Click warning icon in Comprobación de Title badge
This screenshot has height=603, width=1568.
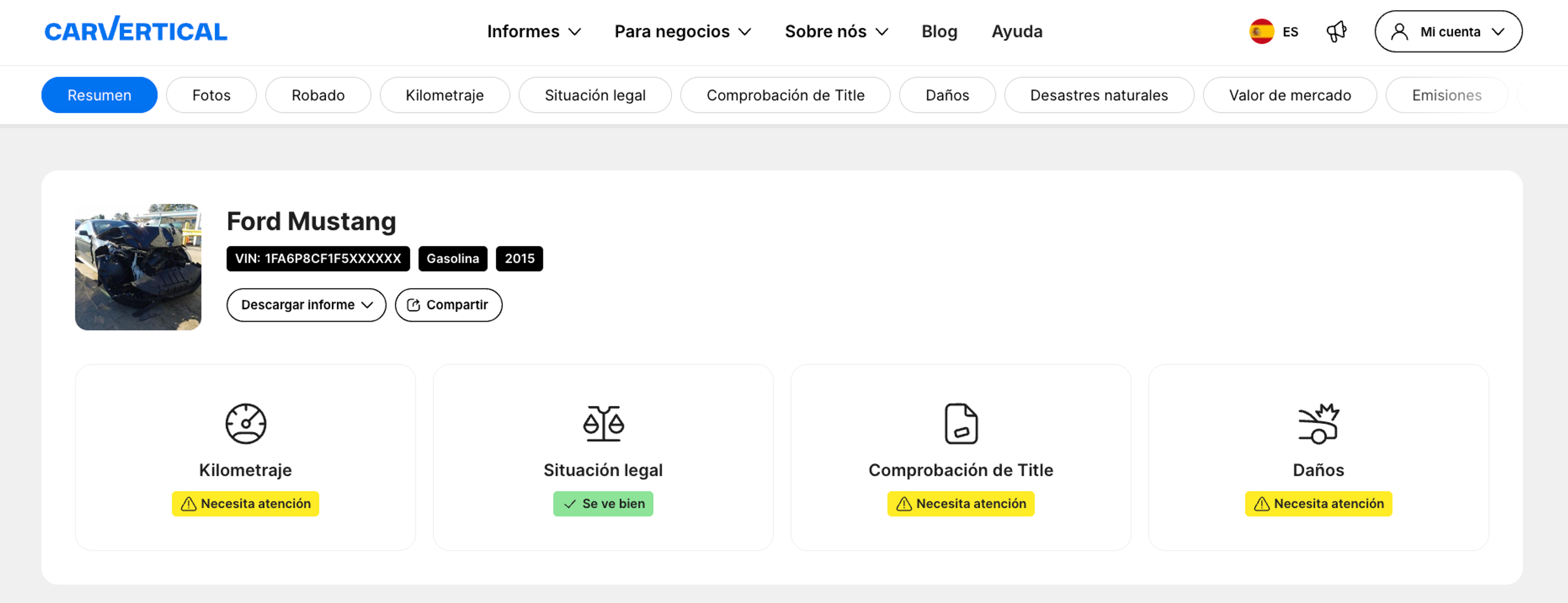(x=904, y=504)
